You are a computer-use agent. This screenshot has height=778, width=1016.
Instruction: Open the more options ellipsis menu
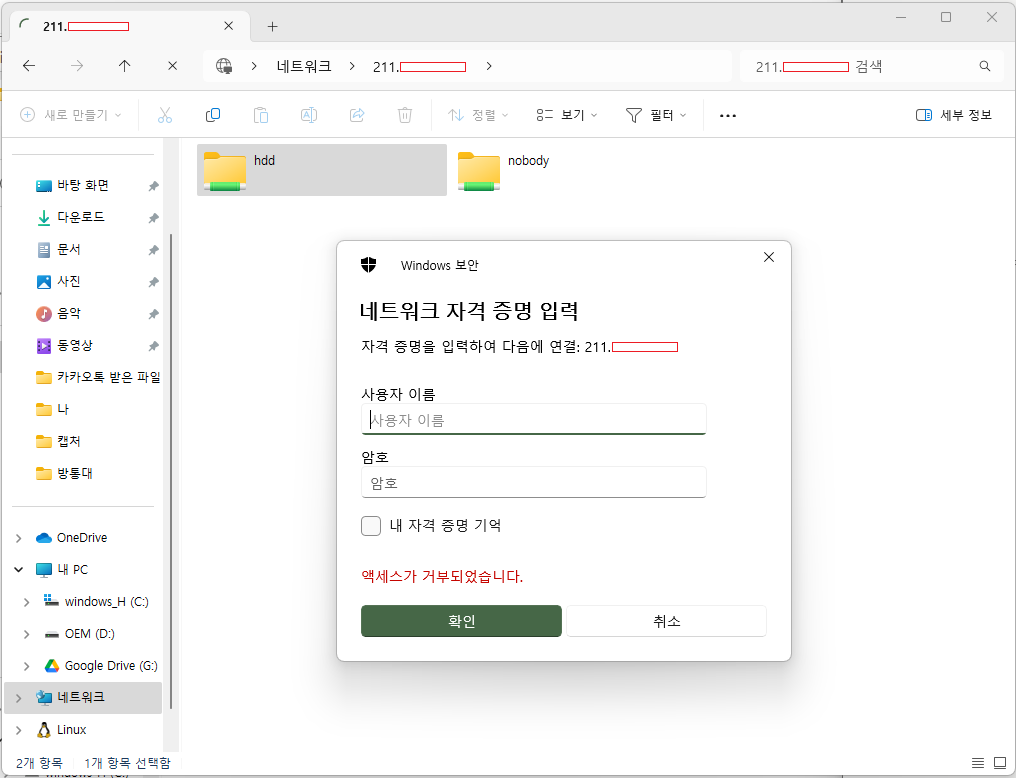(728, 115)
